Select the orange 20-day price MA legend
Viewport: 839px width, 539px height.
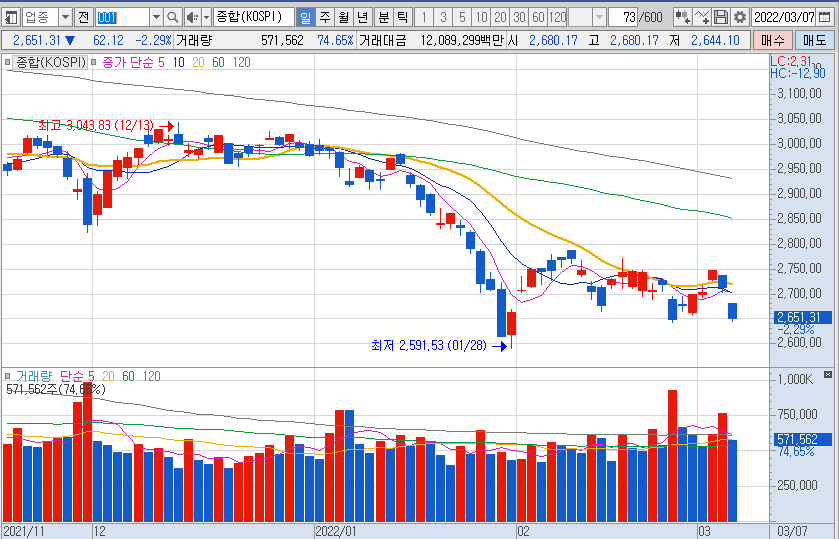(x=198, y=62)
